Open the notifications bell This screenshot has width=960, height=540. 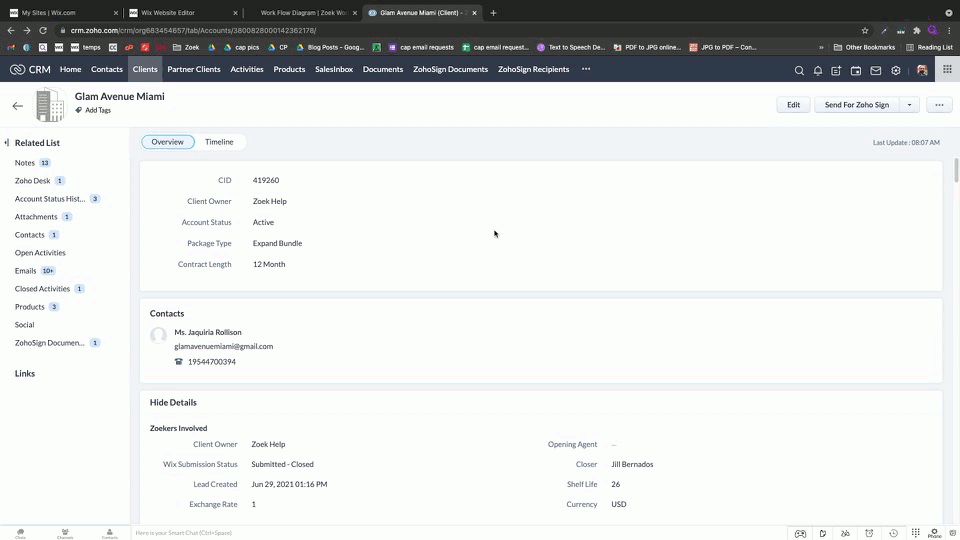817,70
